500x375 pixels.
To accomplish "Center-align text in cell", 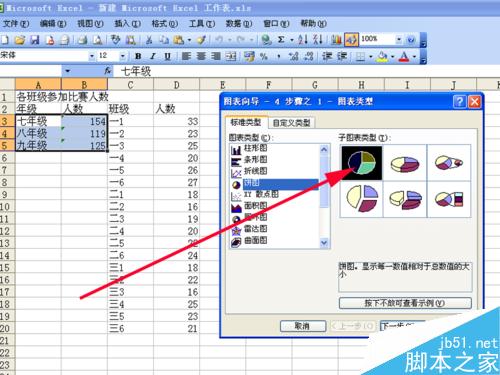I will tap(201, 56).
